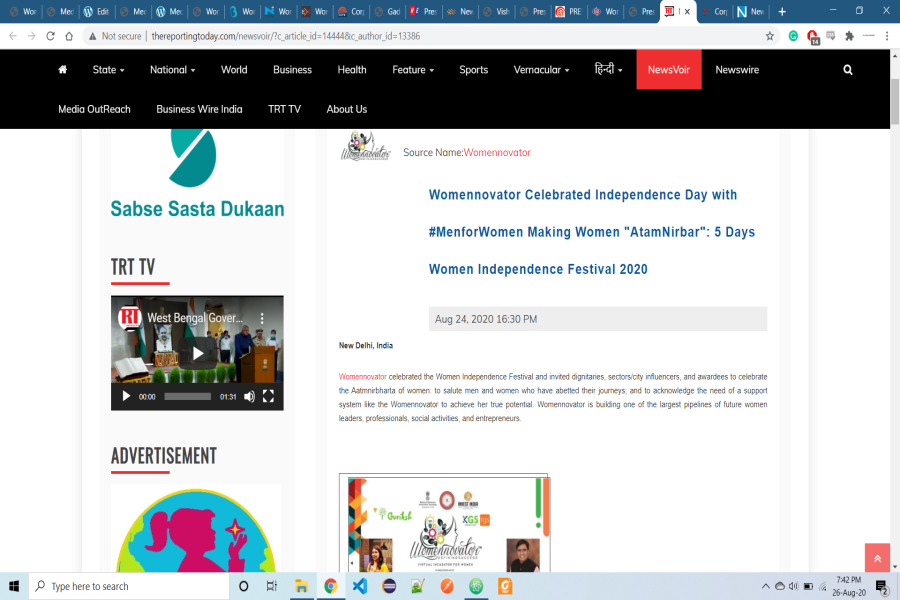Open the pink woman silhouette advertisement image
This screenshot has height=600, width=900.
[196, 528]
